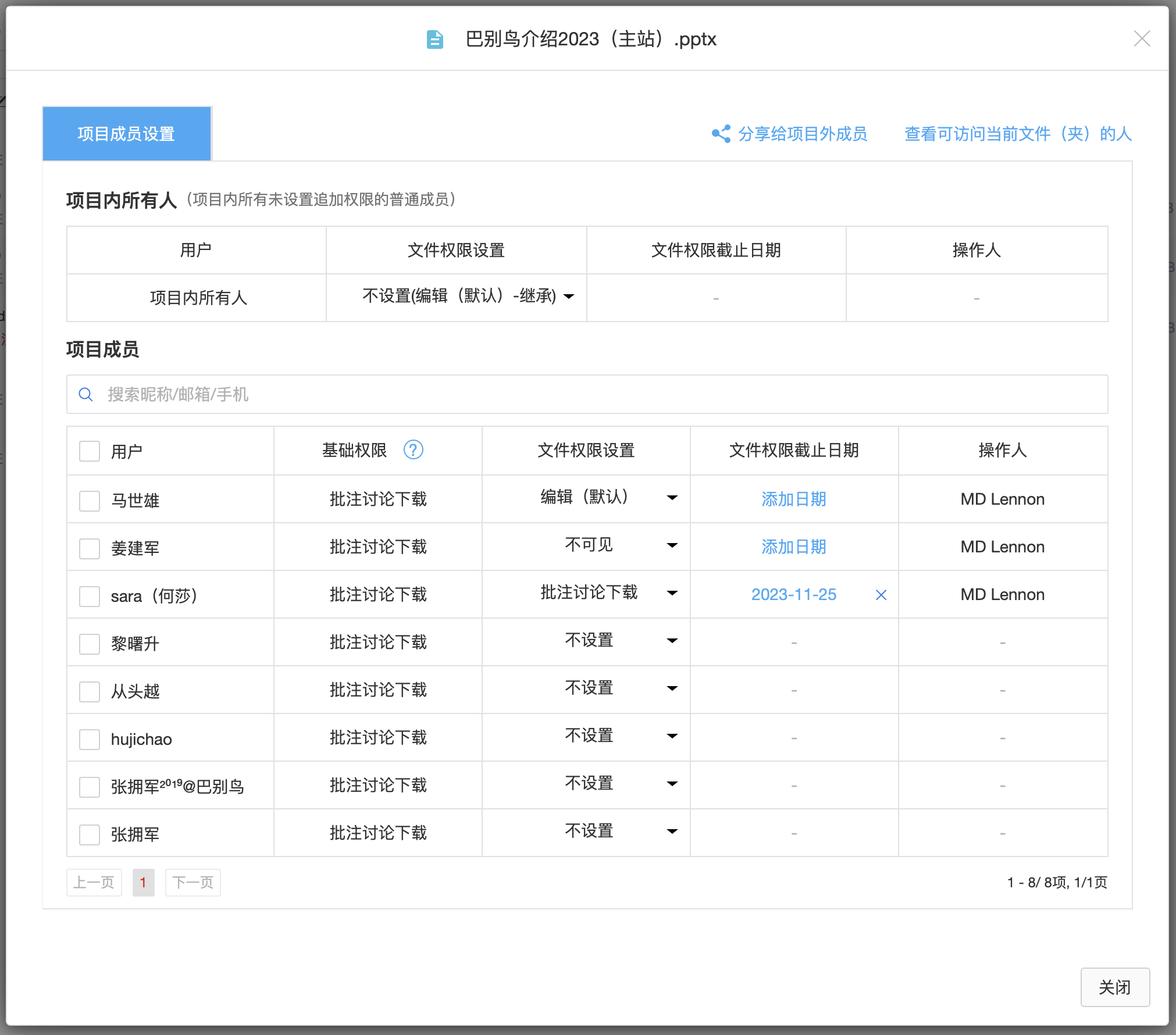Screen dimensions: 1176x1035
Task: Clear the 2023-11-25 deadline with the X icon
Action: click(881, 595)
